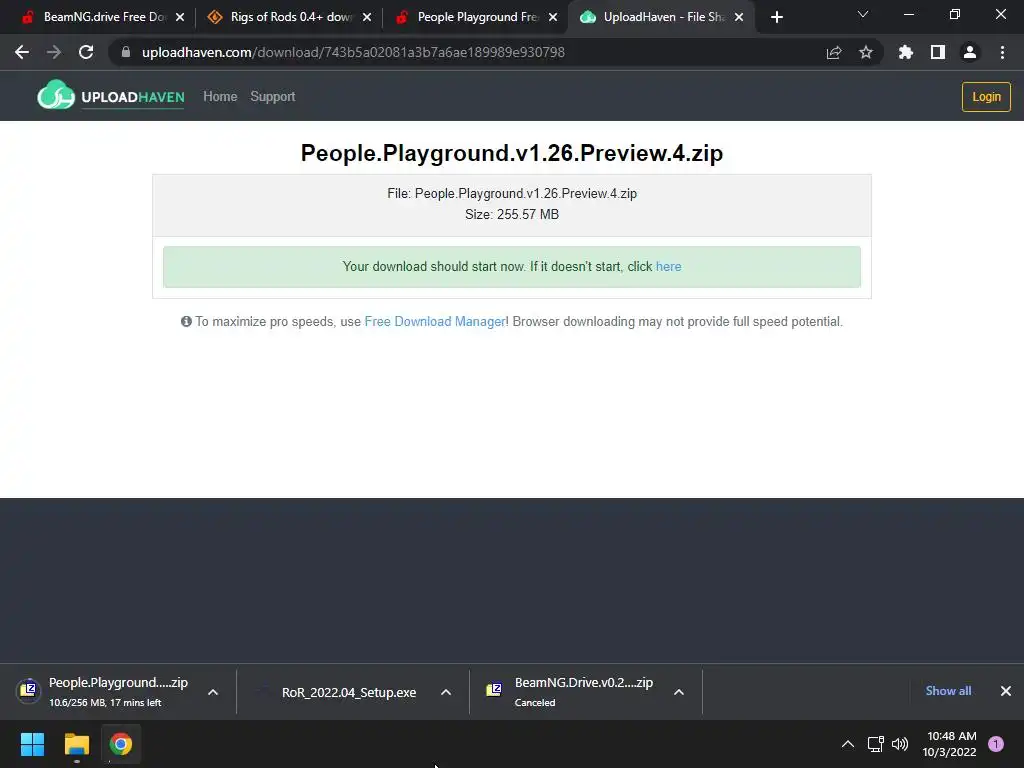The height and width of the screenshot is (768, 1024).
Task: Click the padlock site info icon
Action: click(125, 52)
